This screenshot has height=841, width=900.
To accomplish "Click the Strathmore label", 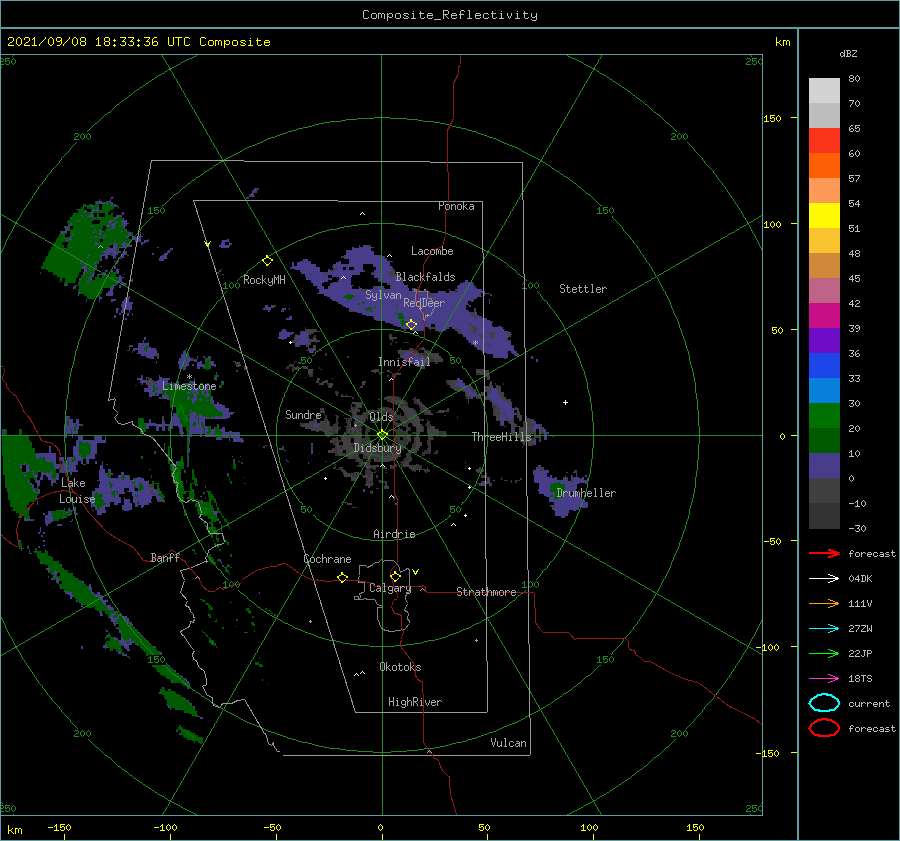I will (486, 592).
